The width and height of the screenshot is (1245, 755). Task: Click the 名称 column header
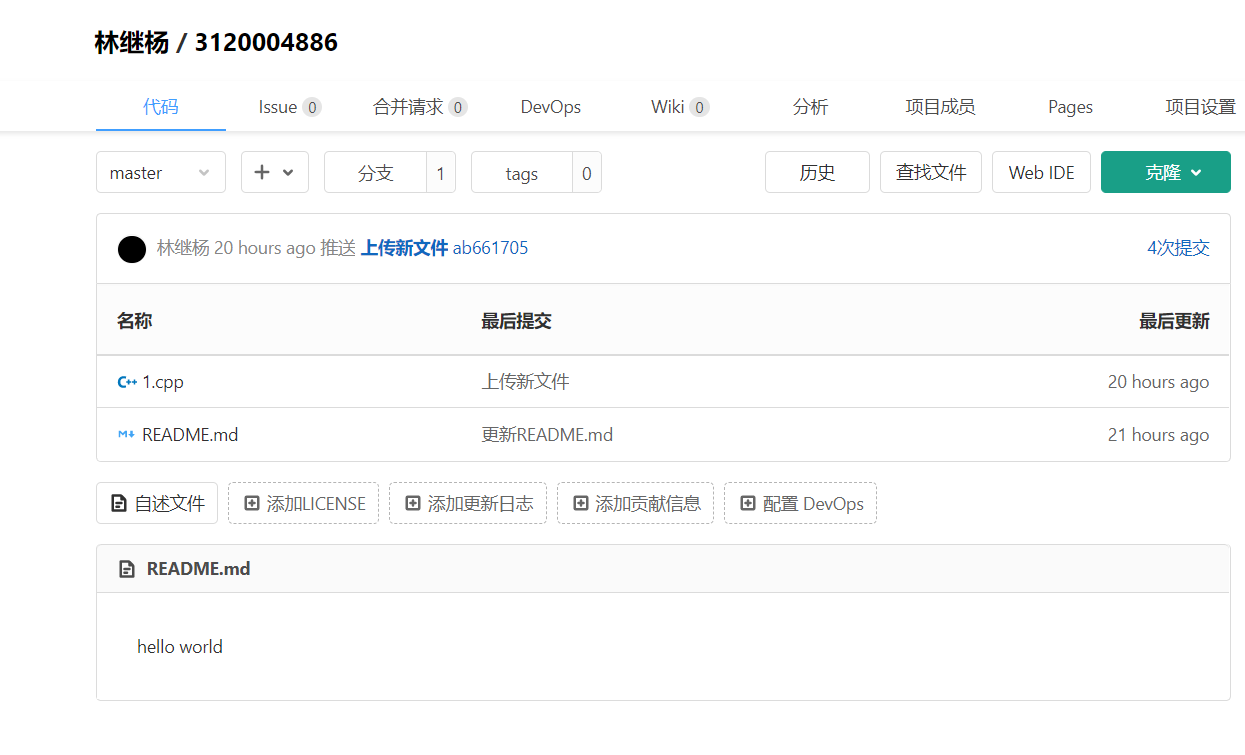coord(134,321)
